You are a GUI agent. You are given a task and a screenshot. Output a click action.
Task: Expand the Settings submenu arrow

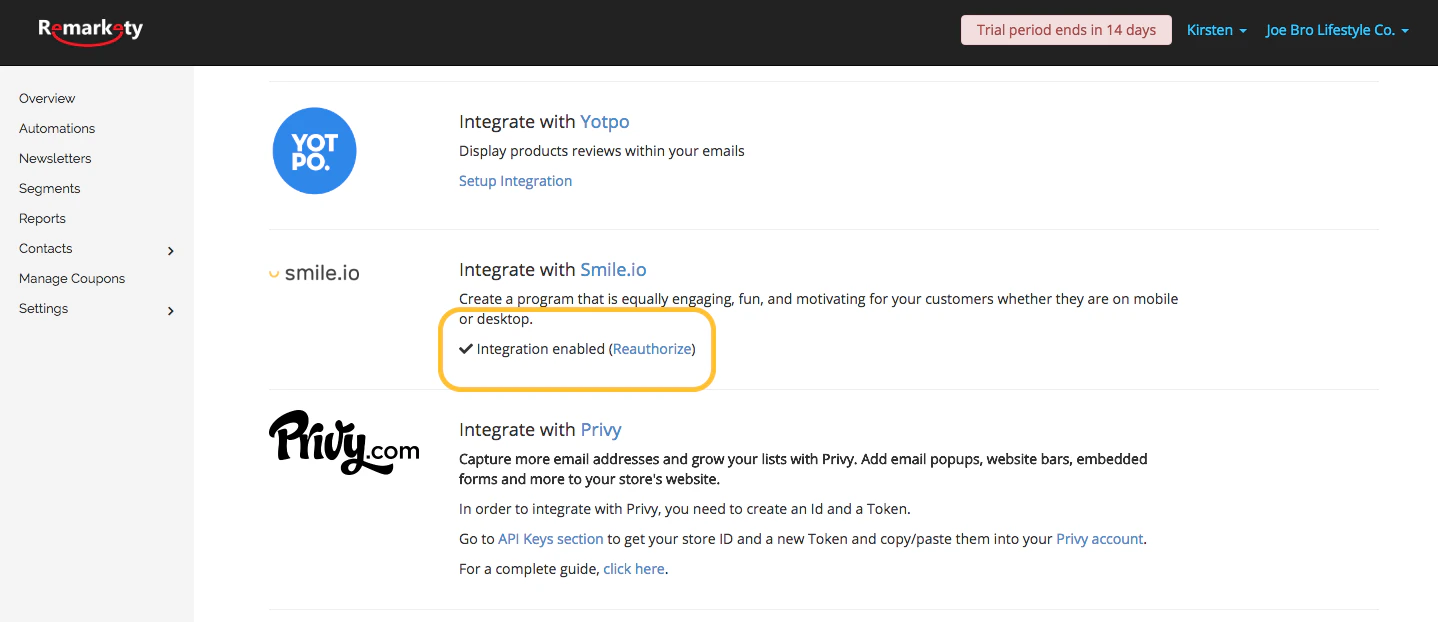coord(171,310)
